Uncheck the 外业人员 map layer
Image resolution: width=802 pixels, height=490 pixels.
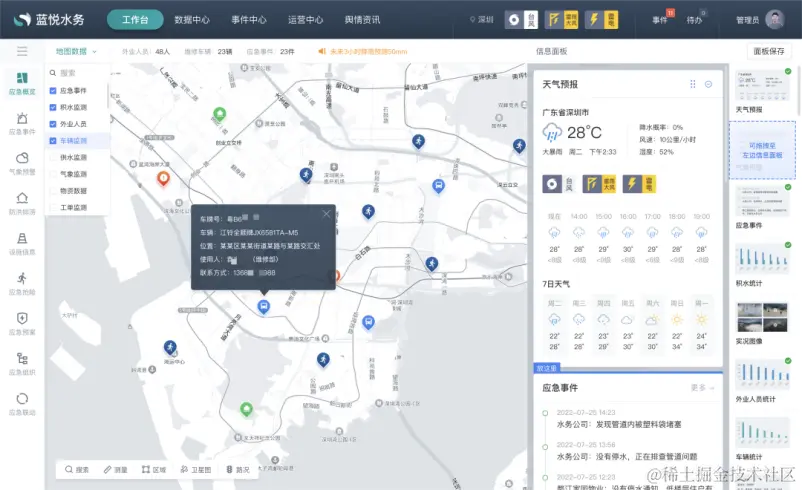pos(53,124)
